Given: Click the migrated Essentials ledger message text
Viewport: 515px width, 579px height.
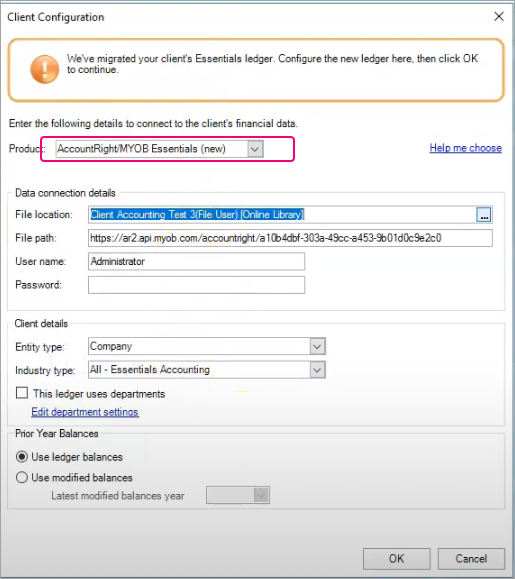Looking at the screenshot, I should click(x=272, y=64).
